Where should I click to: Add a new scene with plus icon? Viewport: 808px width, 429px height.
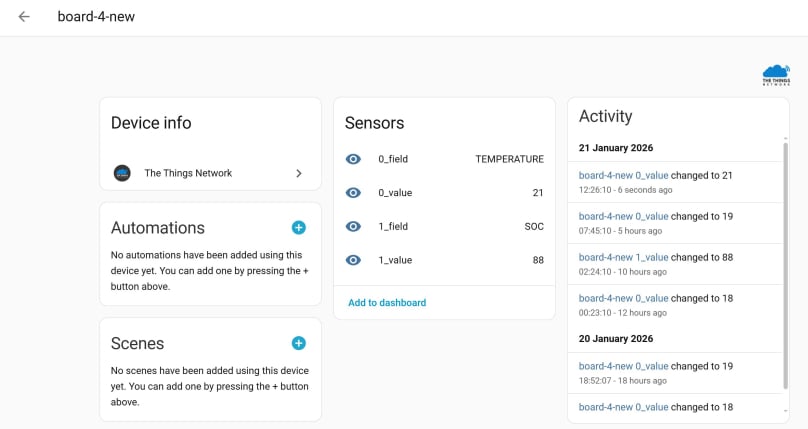tap(298, 343)
